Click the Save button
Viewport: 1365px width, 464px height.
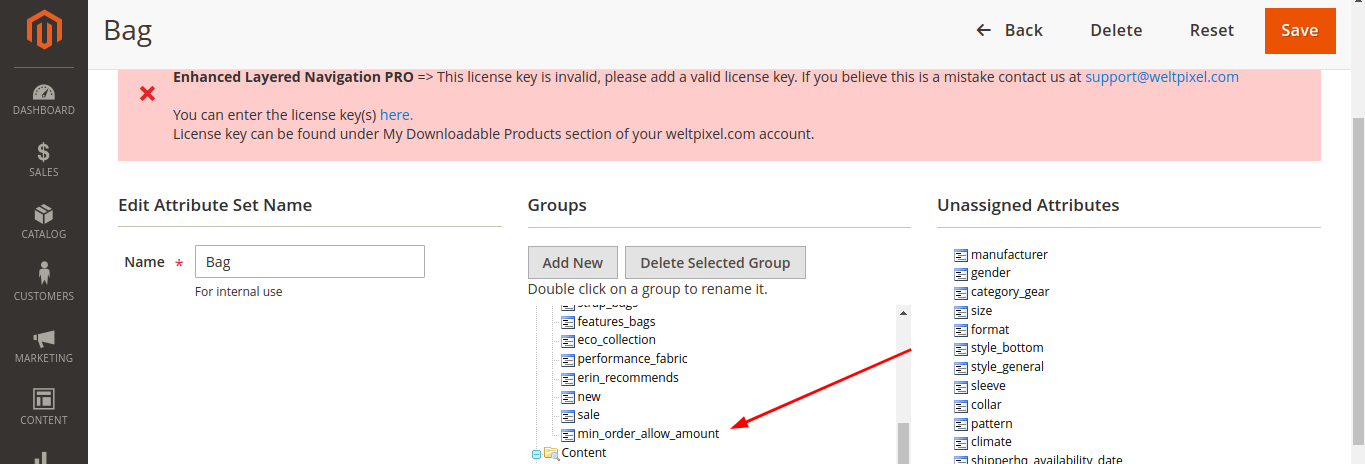coord(1299,31)
